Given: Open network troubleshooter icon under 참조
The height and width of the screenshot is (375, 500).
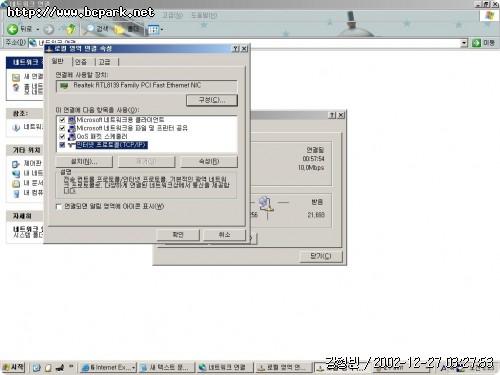Looking at the screenshot, I should point(16,127).
